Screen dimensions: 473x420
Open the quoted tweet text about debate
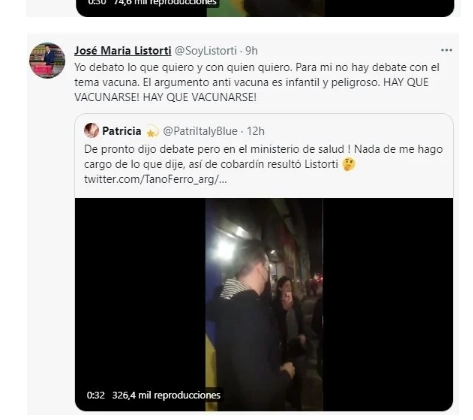tap(263, 157)
